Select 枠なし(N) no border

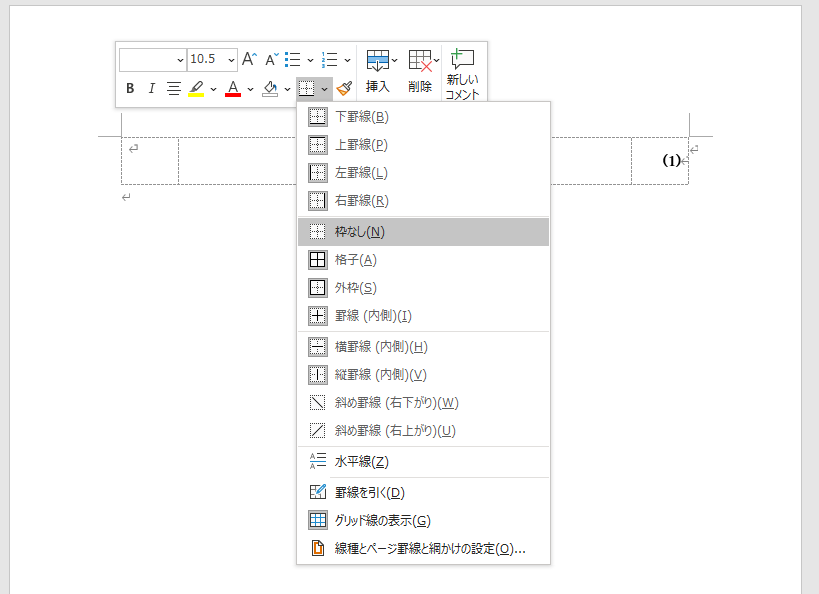pyautogui.click(x=423, y=231)
